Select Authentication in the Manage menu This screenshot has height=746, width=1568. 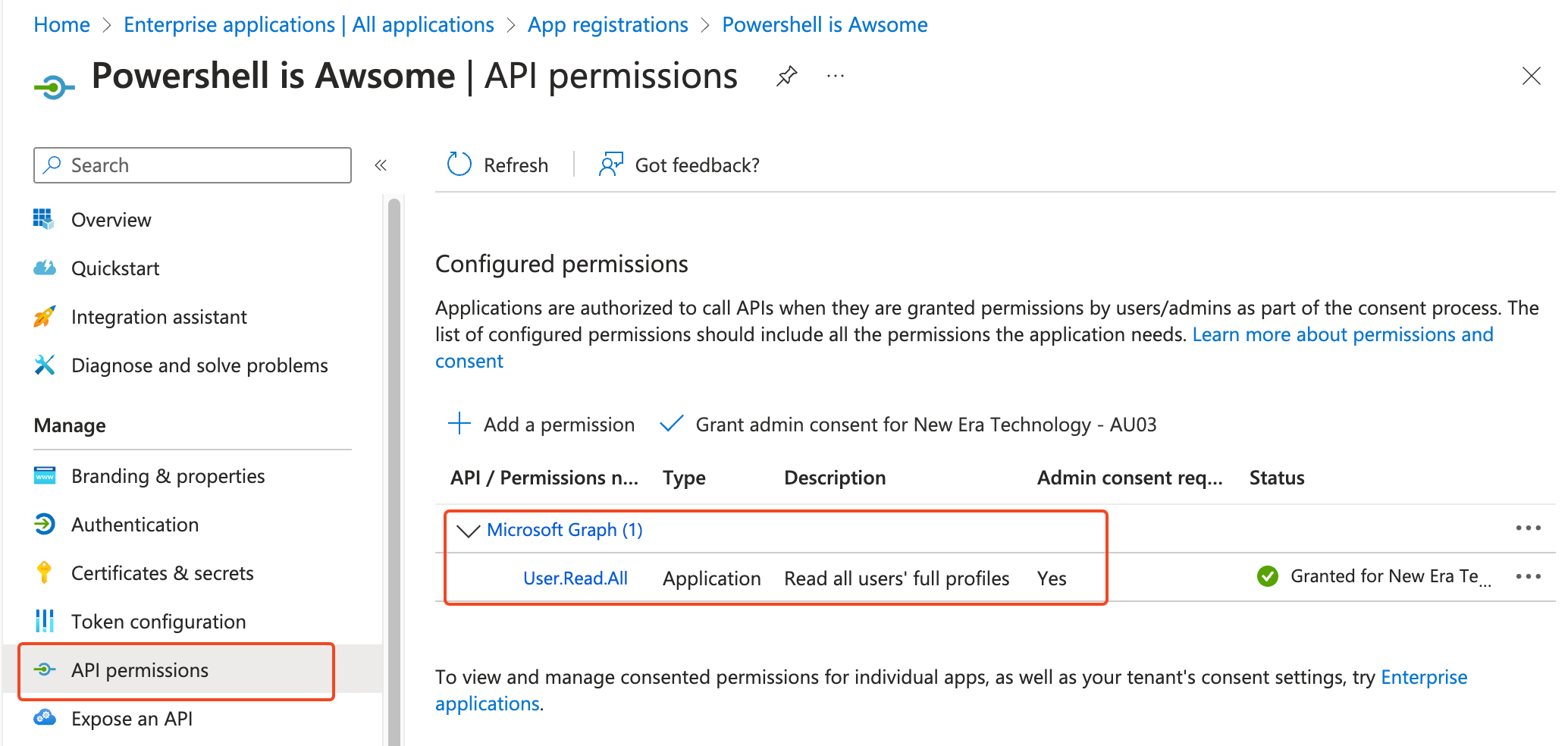[134, 525]
